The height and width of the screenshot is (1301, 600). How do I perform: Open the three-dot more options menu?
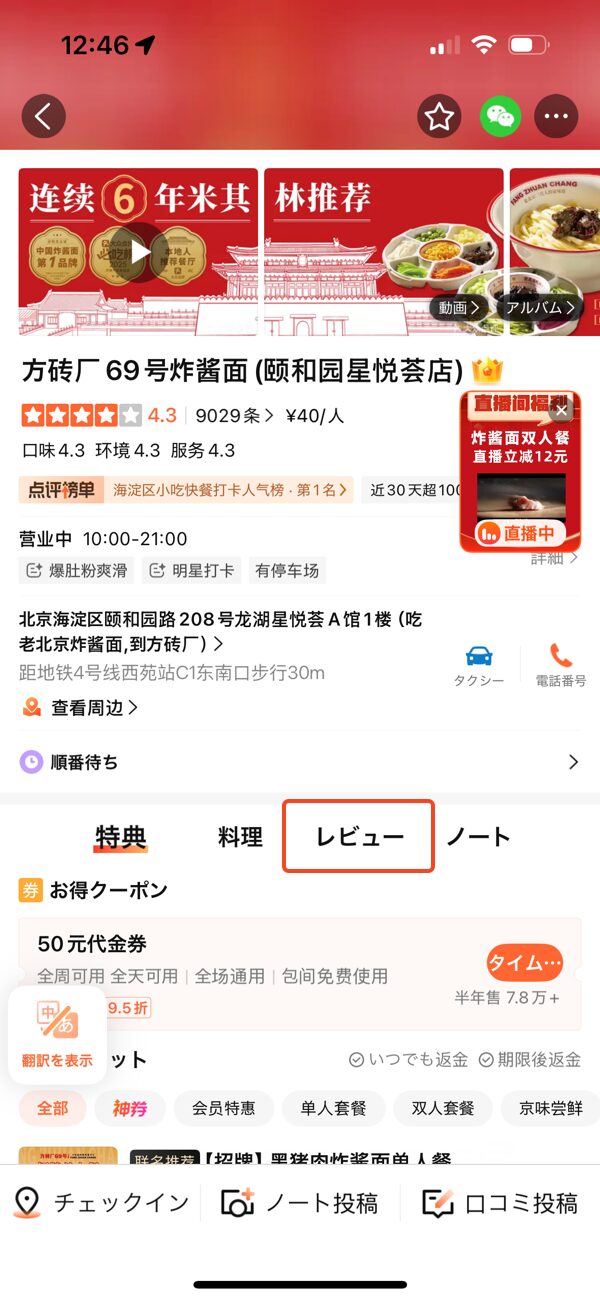[x=557, y=117]
